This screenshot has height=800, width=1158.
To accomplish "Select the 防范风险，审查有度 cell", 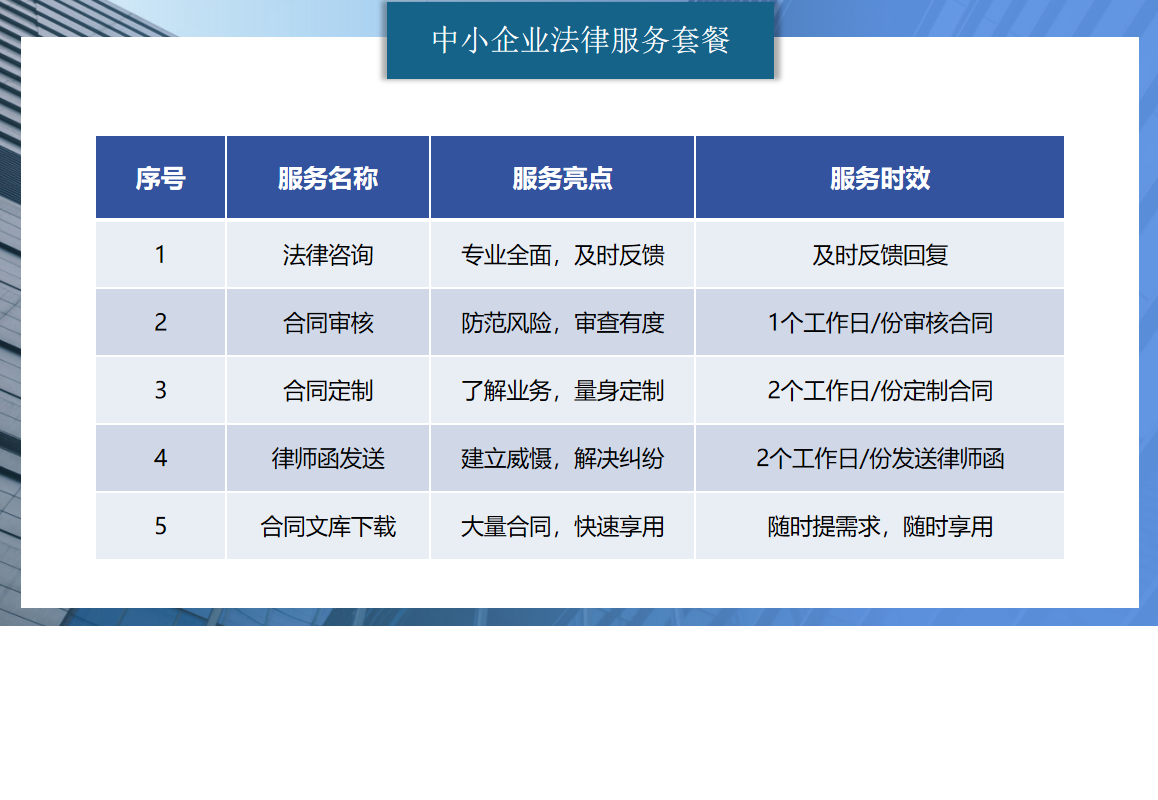I will [x=562, y=323].
